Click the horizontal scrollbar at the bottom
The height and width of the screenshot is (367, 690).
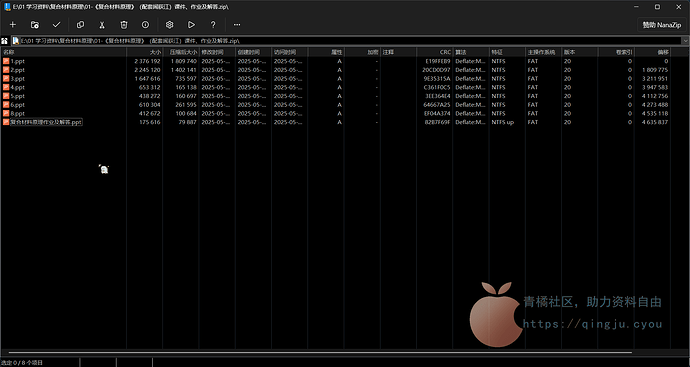(320, 352)
